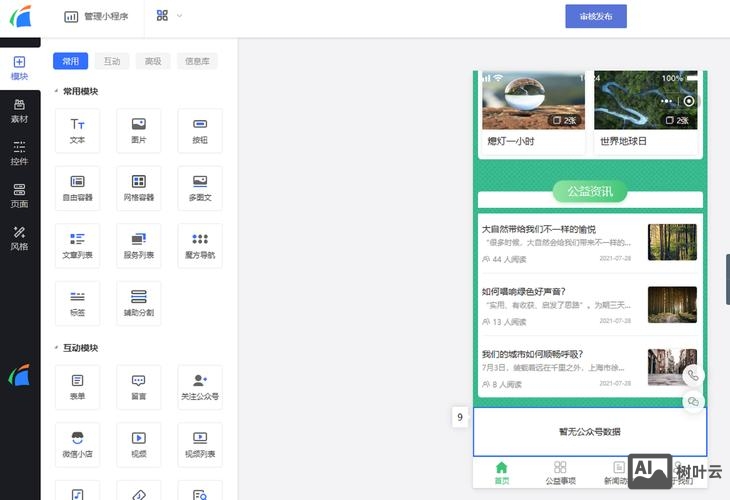Select the 网格容器 module

(139, 188)
